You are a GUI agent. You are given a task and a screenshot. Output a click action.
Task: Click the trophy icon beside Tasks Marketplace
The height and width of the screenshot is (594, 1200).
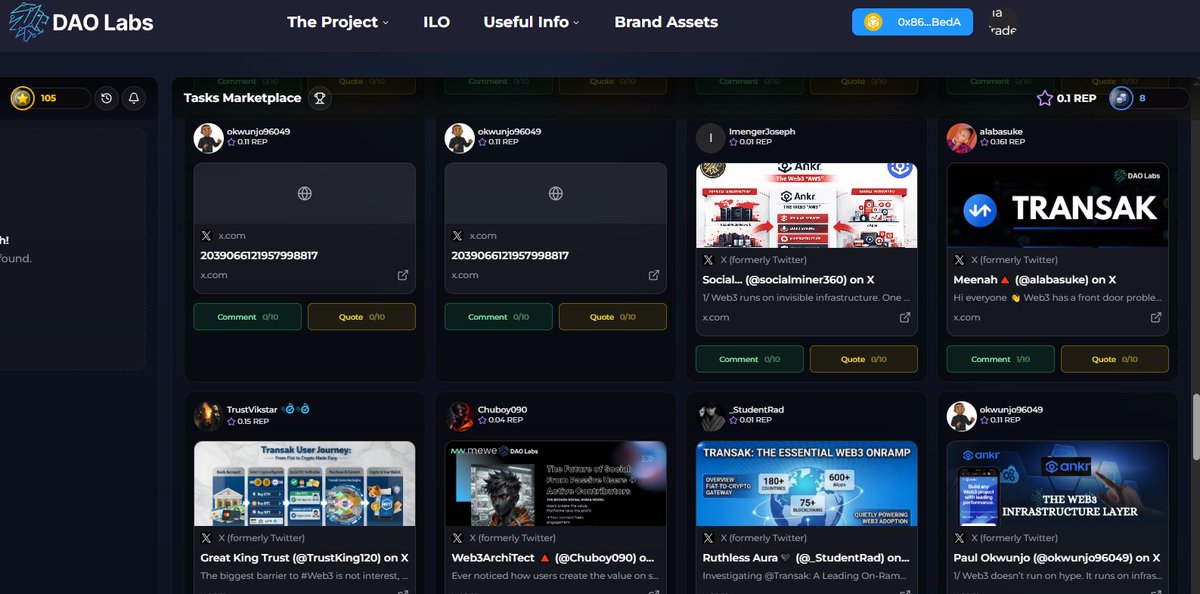pos(319,98)
